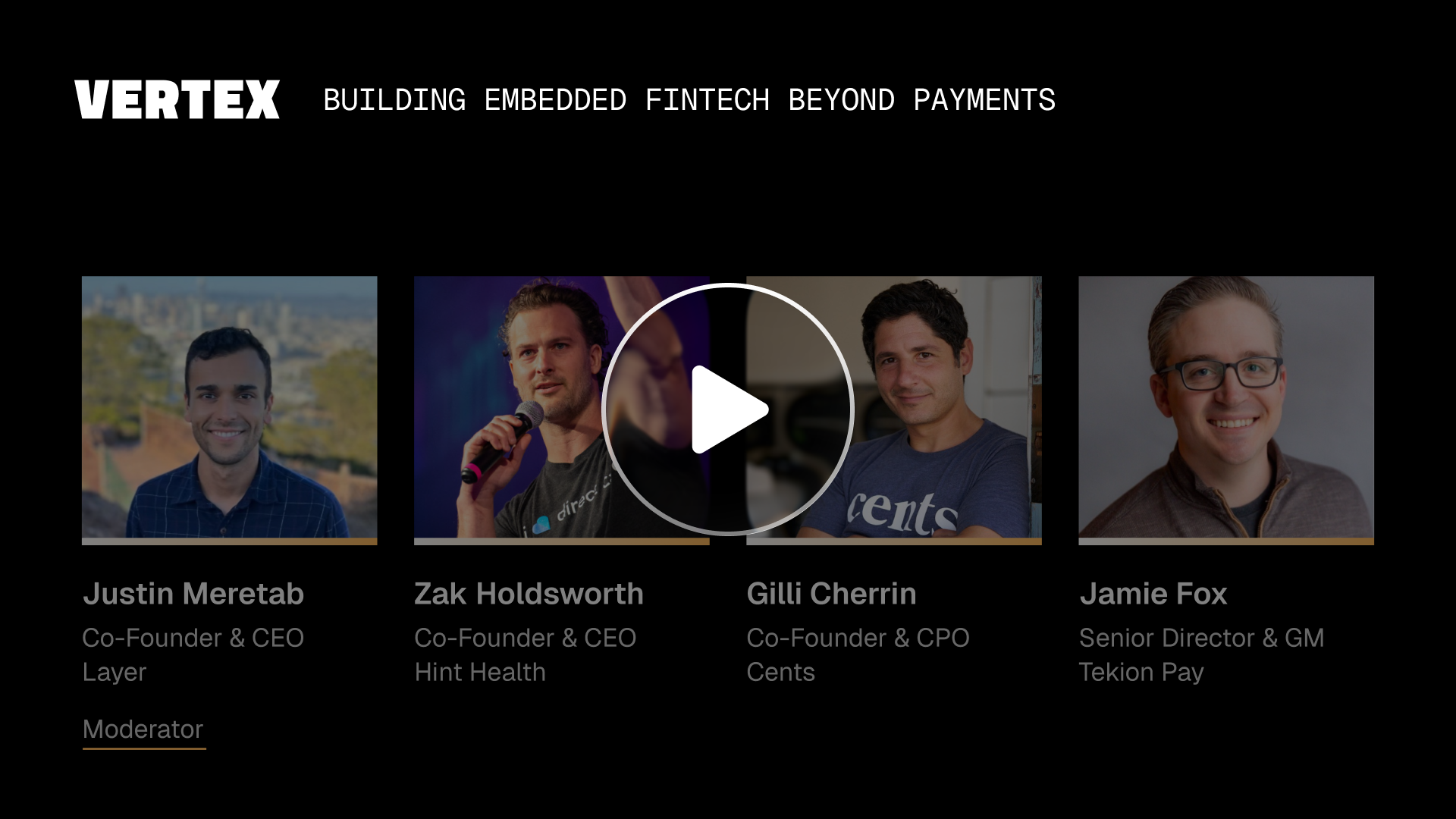This screenshot has height=819, width=1456.
Task: Click the Hint Health company text
Action: tap(480, 672)
